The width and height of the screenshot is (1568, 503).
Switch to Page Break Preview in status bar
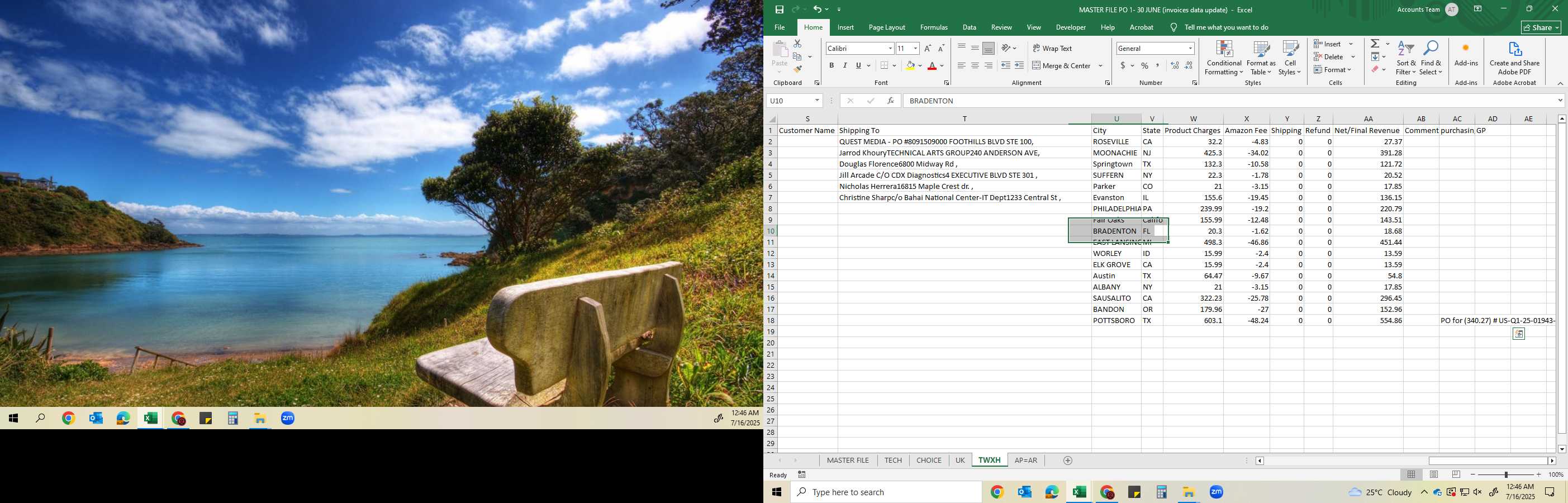(x=1456, y=474)
